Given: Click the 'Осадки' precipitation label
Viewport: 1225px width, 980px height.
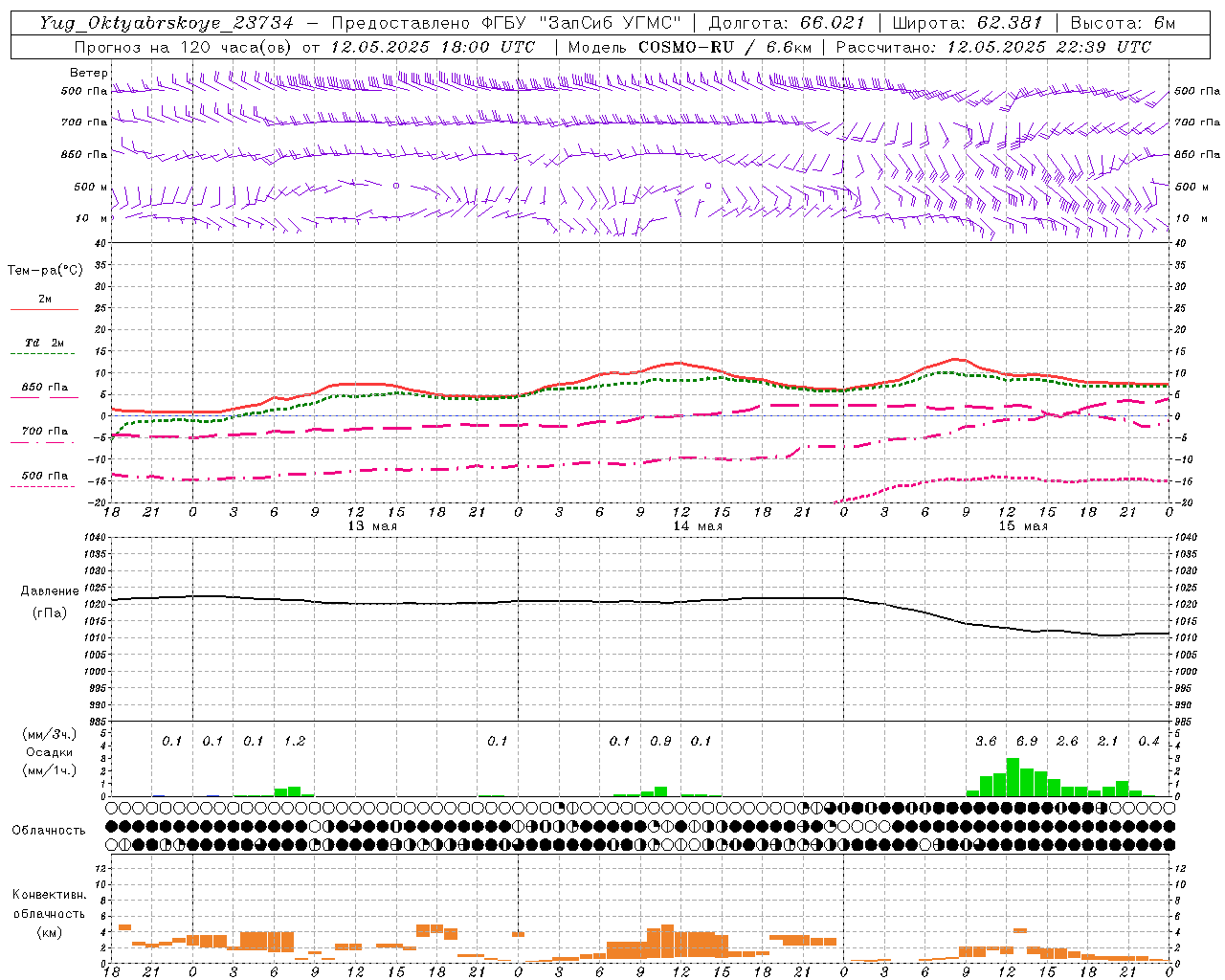Looking at the screenshot, I should [49, 752].
